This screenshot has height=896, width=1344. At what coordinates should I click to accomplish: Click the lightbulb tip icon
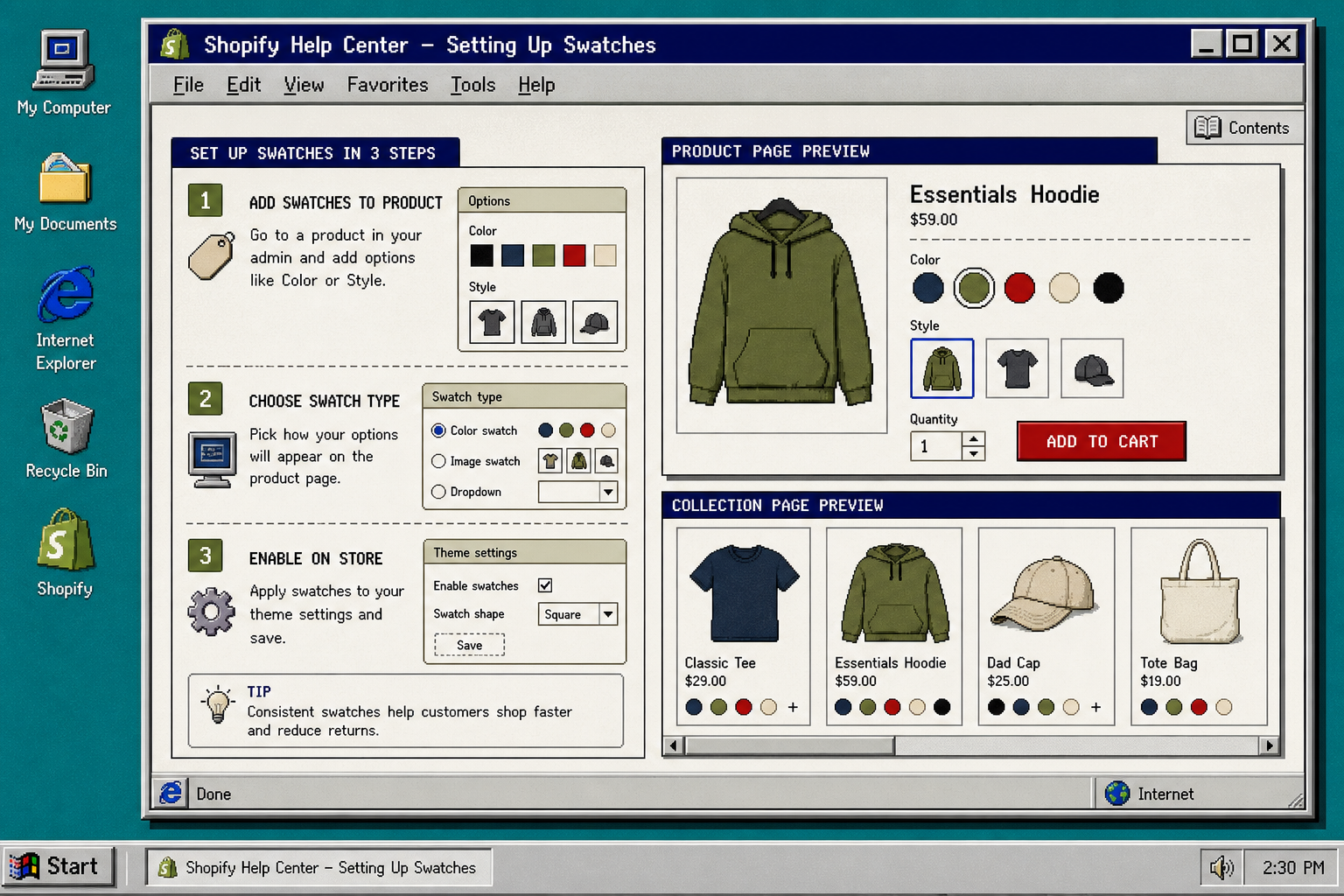coord(217,704)
